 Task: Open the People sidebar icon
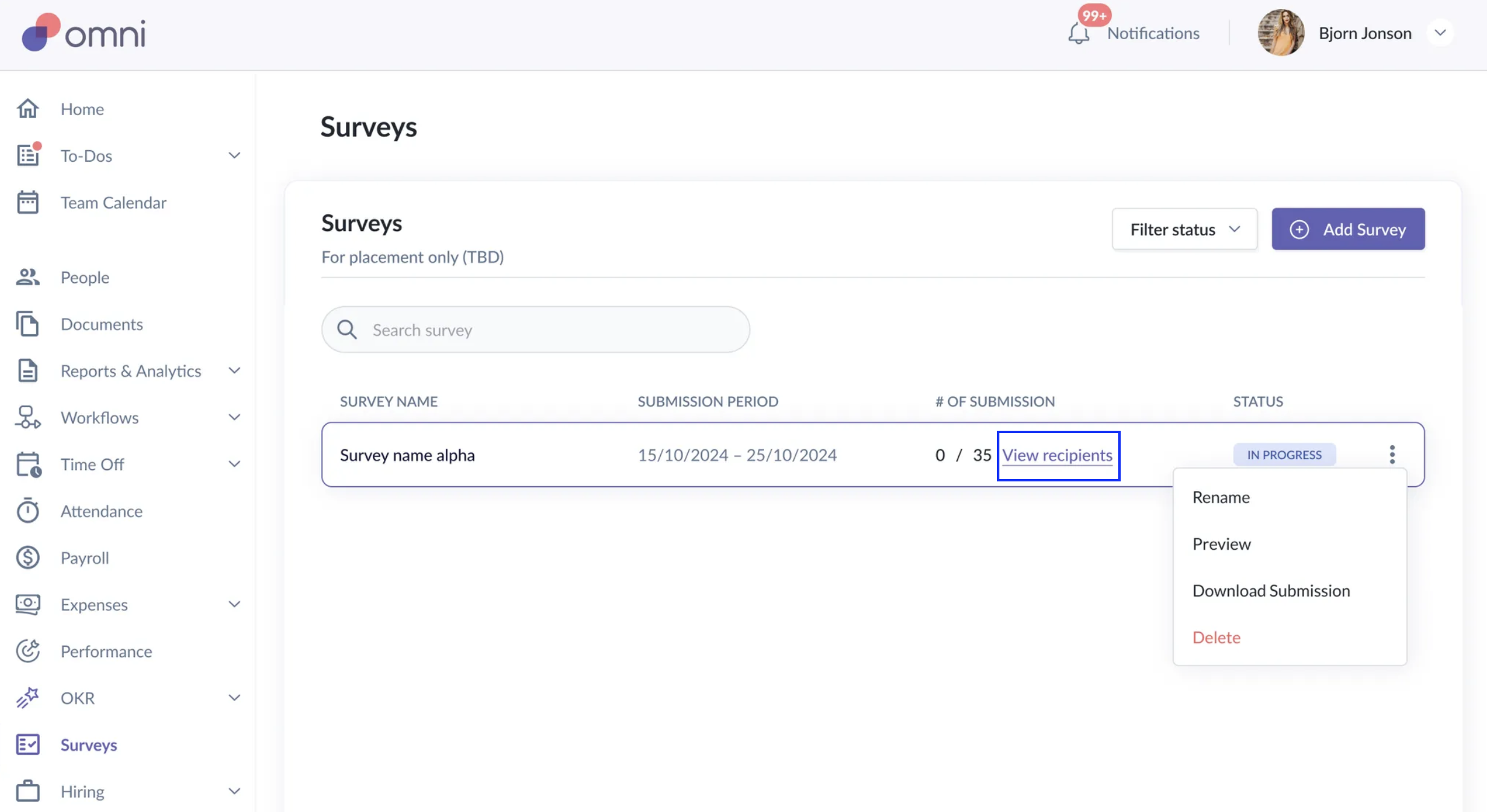(x=28, y=278)
